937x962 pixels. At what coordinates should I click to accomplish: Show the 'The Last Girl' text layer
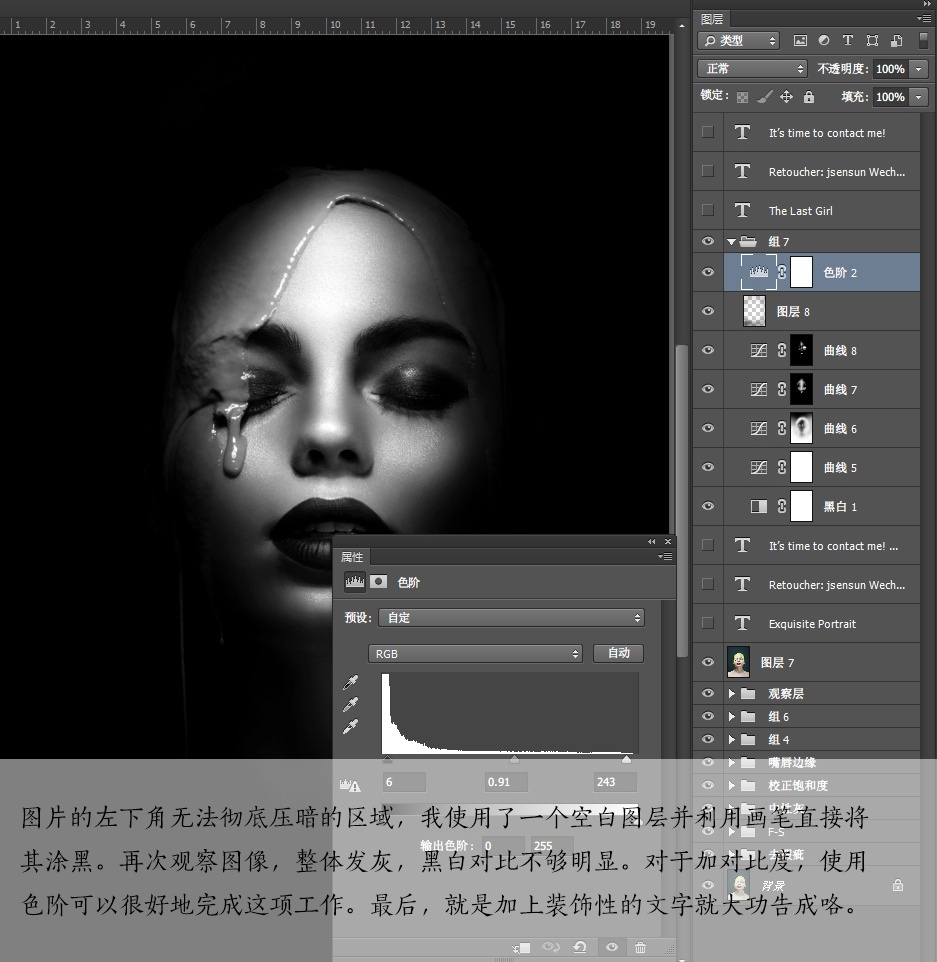[x=708, y=210]
